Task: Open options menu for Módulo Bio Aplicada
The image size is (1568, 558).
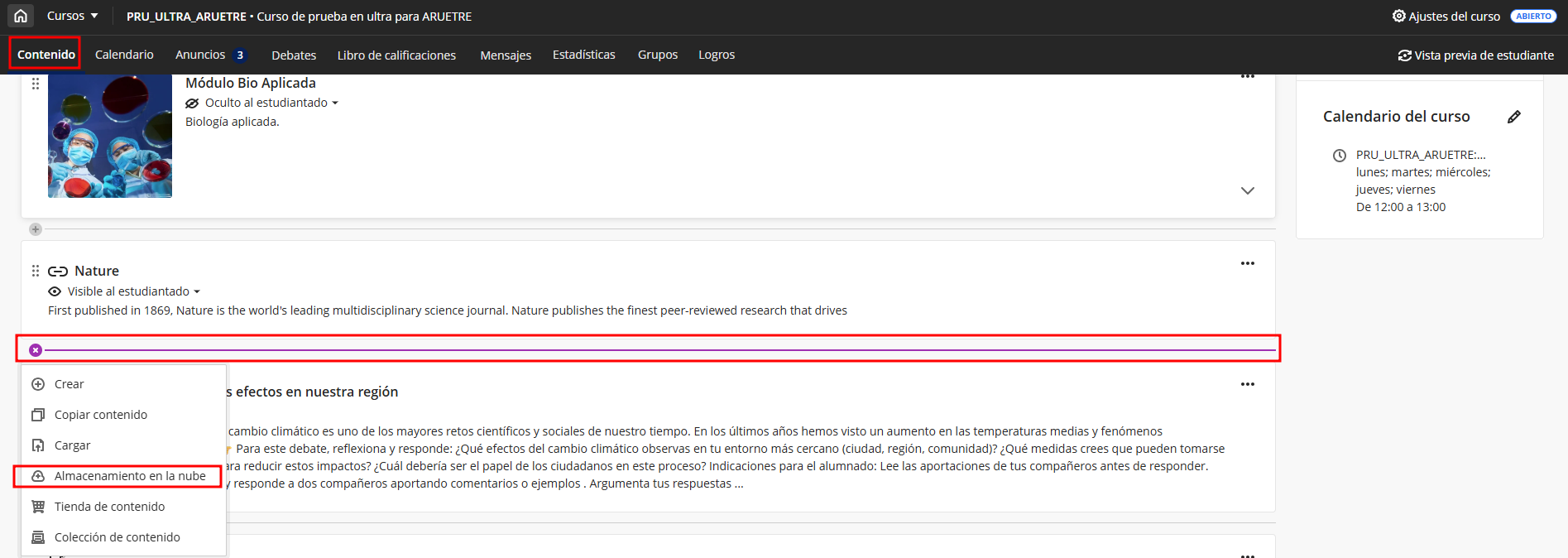Action: 1247,77
